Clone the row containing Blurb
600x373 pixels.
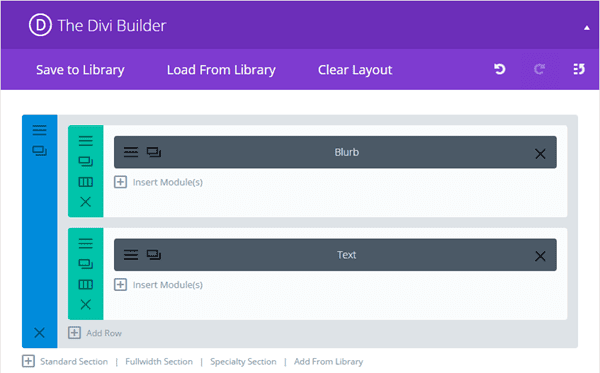click(x=86, y=161)
